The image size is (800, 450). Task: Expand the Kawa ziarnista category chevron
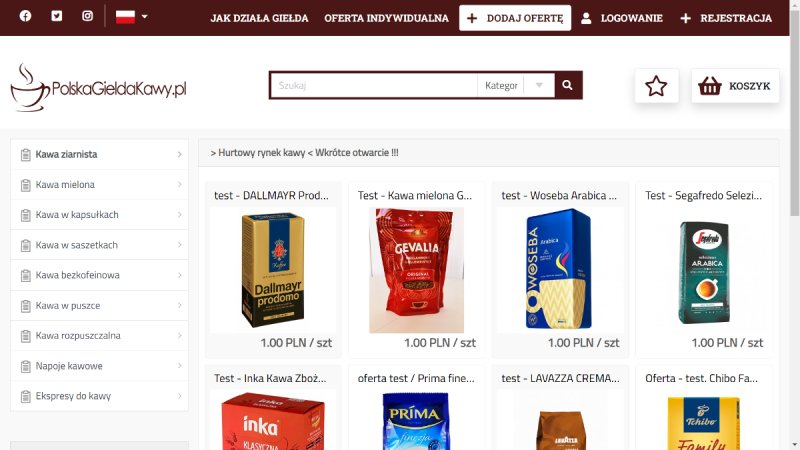180,154
